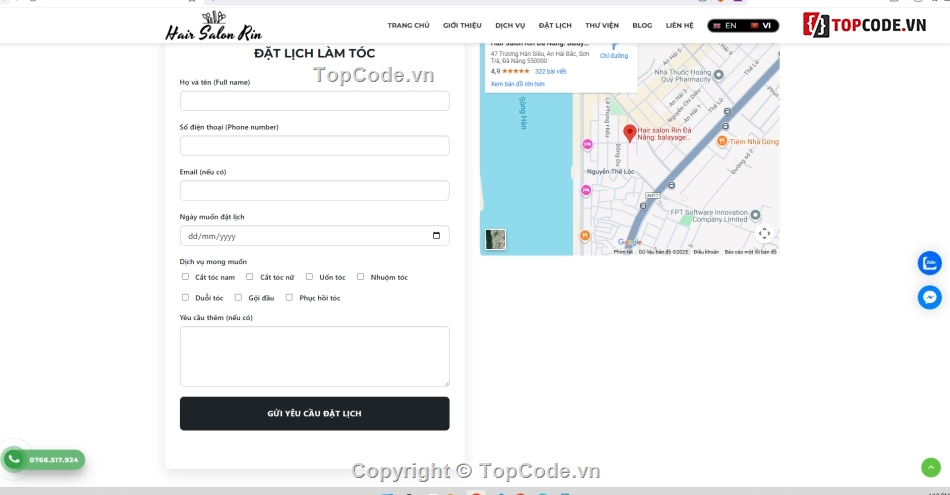This screenshot has height=495, width=950.
Task: Click Nhà Thuốc Hoàng Quy Pharmacy marker
Action: [719, 75]
